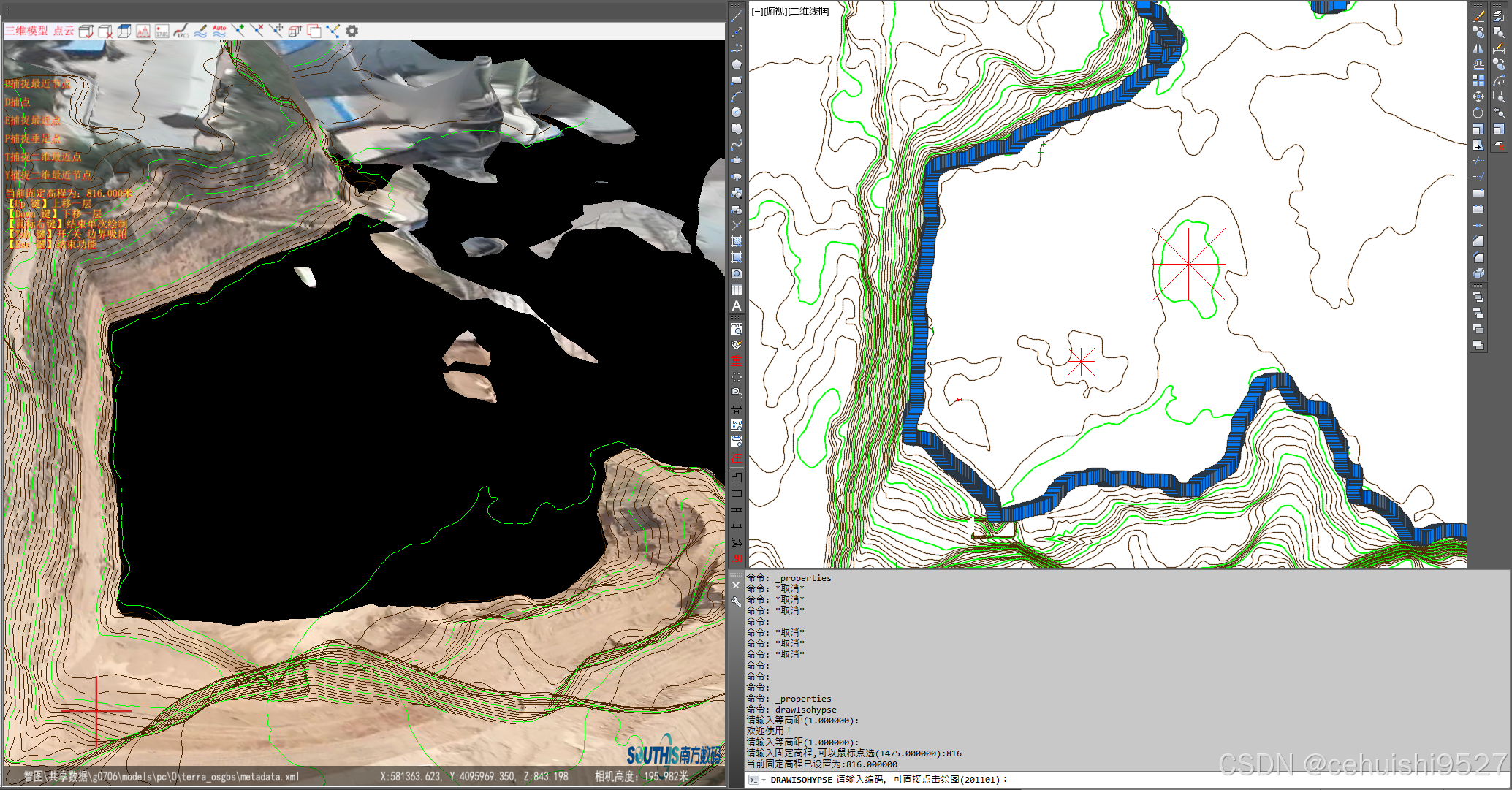The width and height of the screenshot is (1512, 790).
Task: Select the add node tool
Action: coord(238,31)
